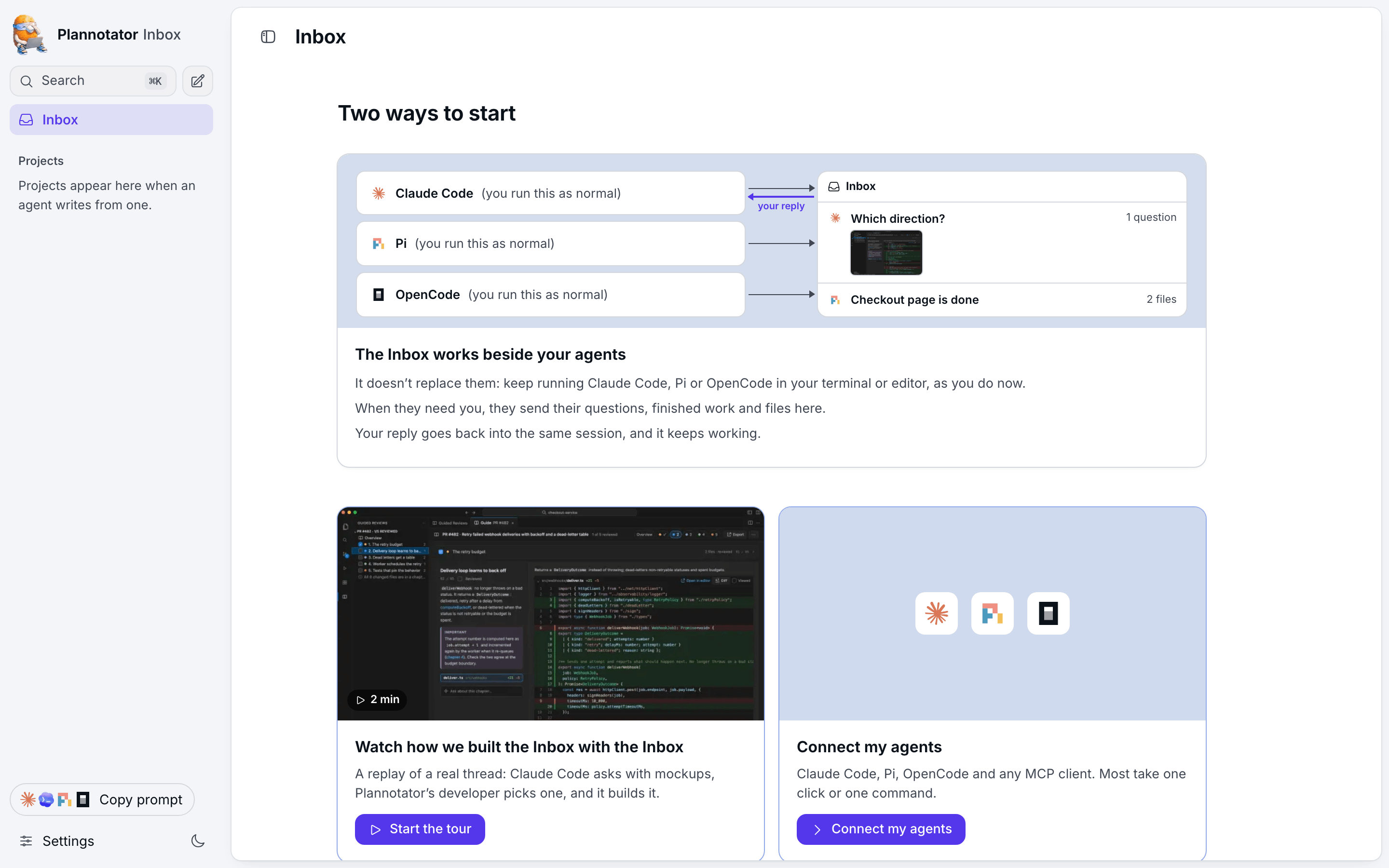Click the Pi icon beside Checkout page is done
Viewport: 1389px width, 868px height.
pyautogui.click(x=835, y=299)
